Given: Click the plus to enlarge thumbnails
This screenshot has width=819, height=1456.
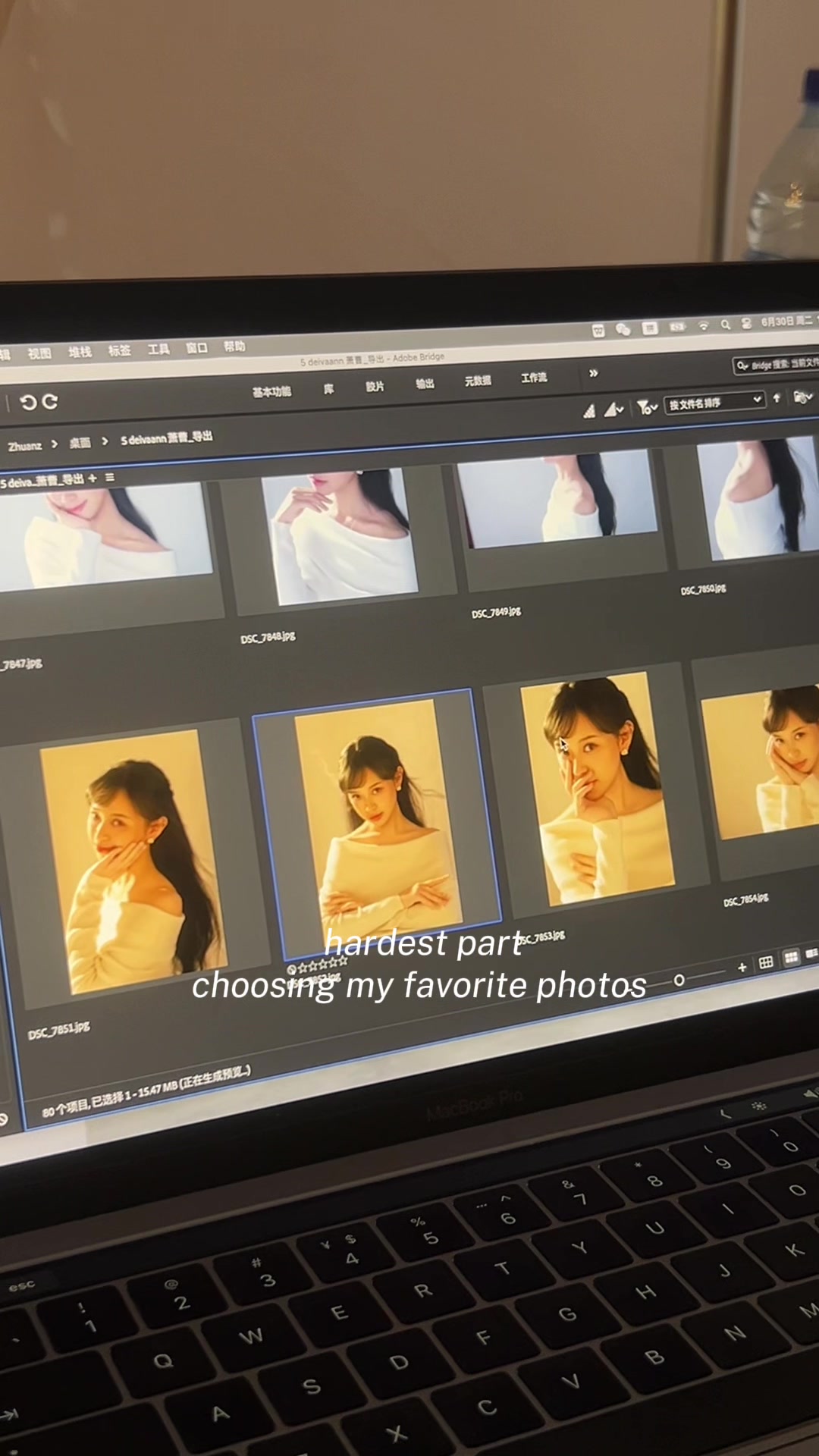Looking at the screenshot, I should tap(742, 967).
